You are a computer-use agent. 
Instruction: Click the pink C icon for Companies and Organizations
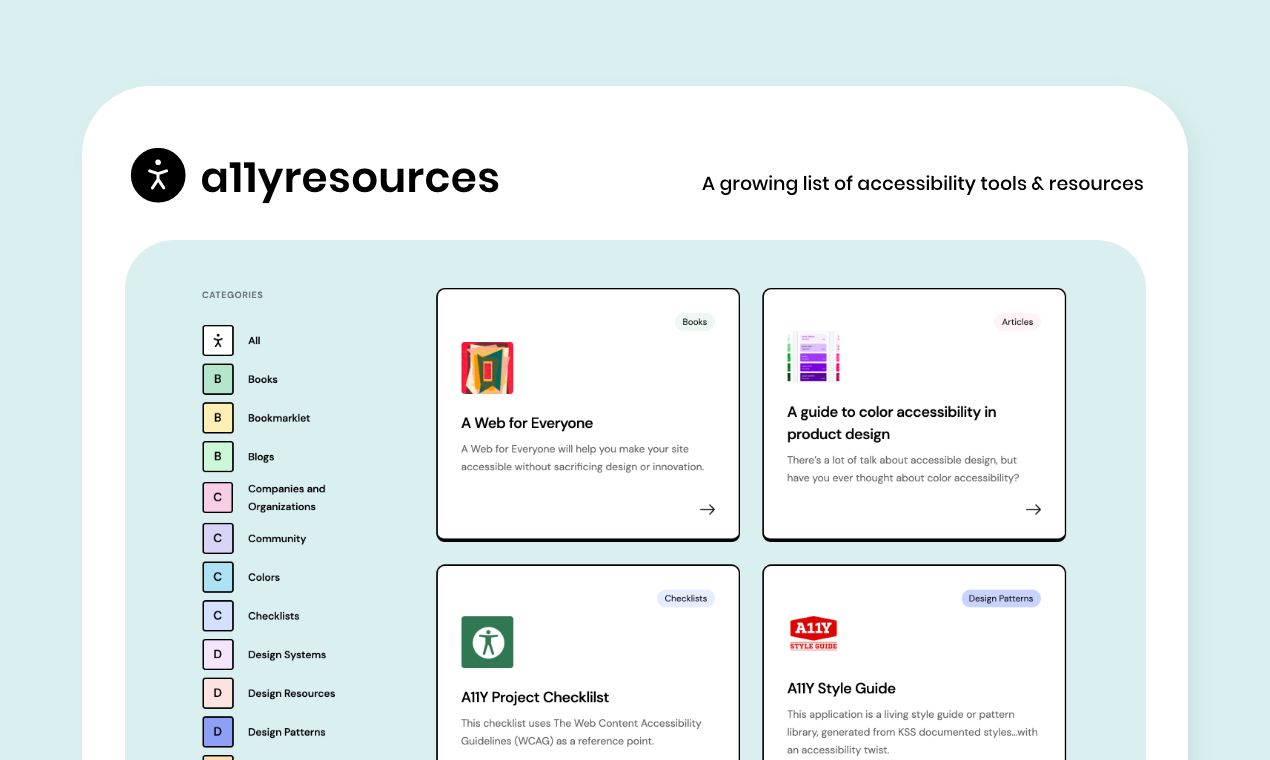tap(218, 497)
